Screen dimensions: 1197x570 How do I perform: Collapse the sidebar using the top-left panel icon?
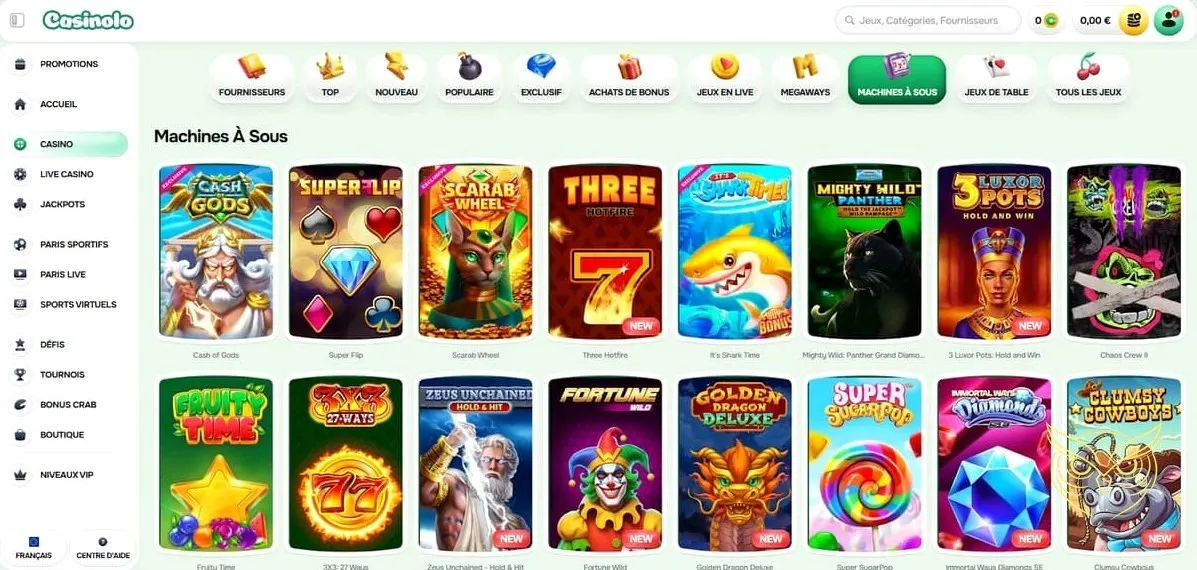tap(17, 20)
